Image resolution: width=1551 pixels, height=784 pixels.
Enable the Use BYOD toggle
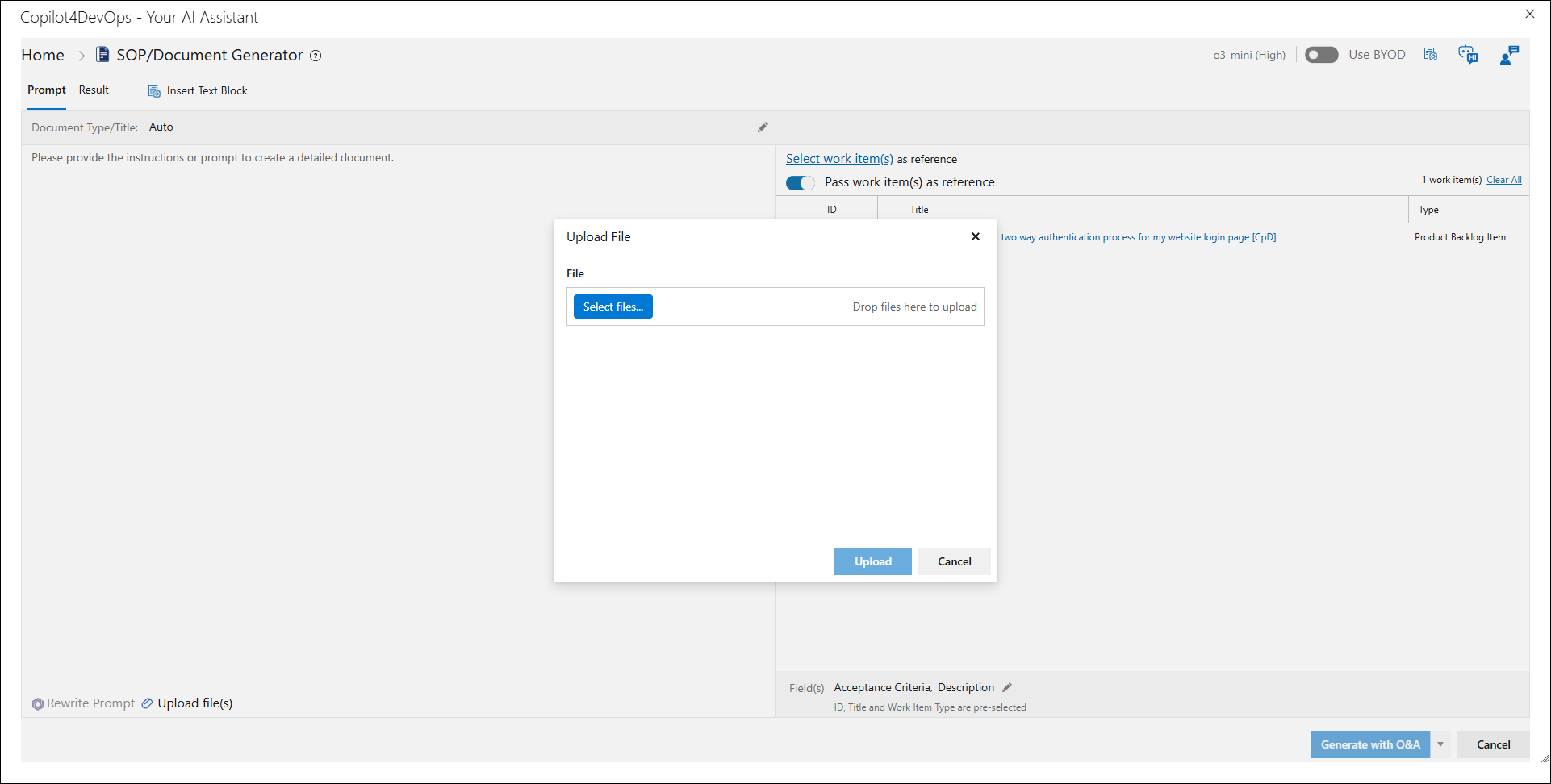tap(1321, 55)
